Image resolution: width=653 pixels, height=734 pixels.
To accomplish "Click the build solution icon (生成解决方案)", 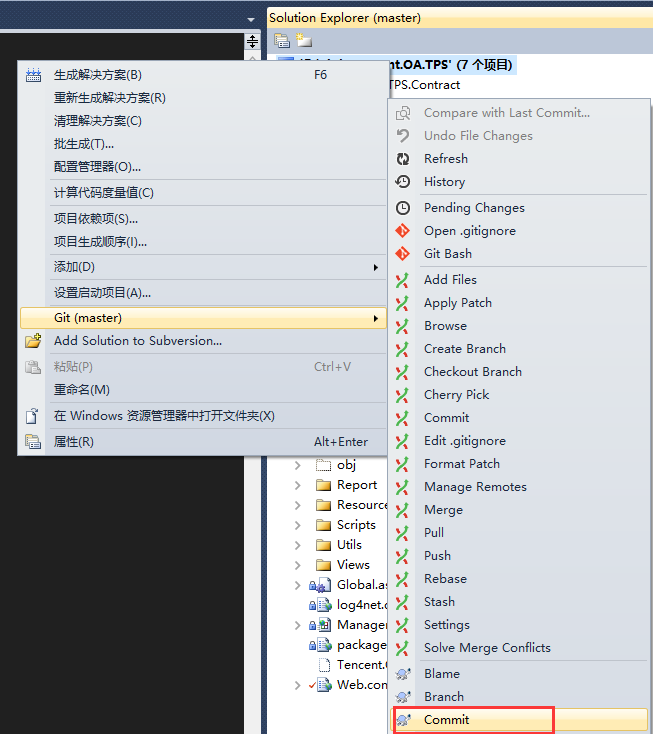I will [x=33, y=75].
